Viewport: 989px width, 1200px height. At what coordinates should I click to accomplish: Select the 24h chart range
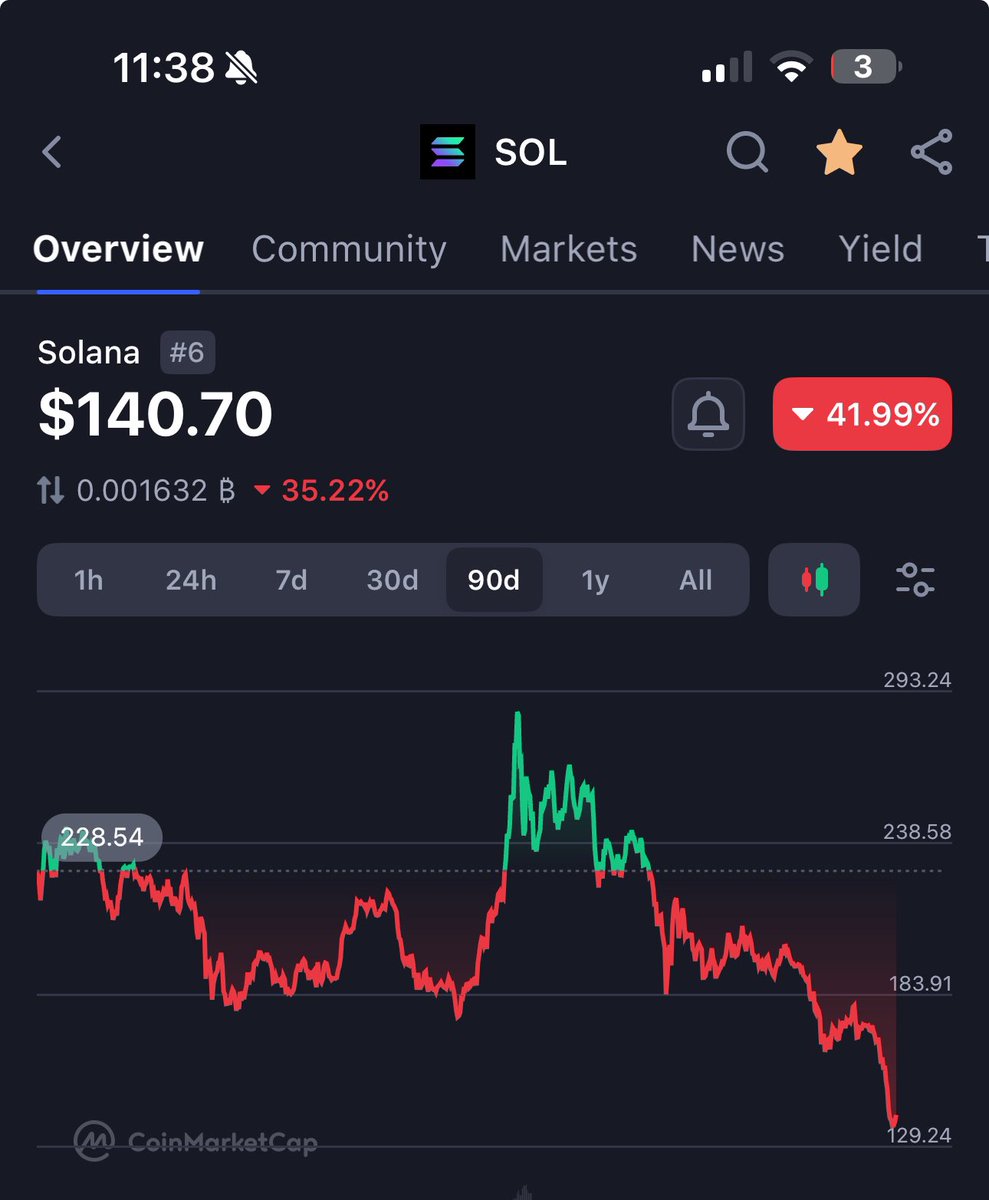(191, 580)
